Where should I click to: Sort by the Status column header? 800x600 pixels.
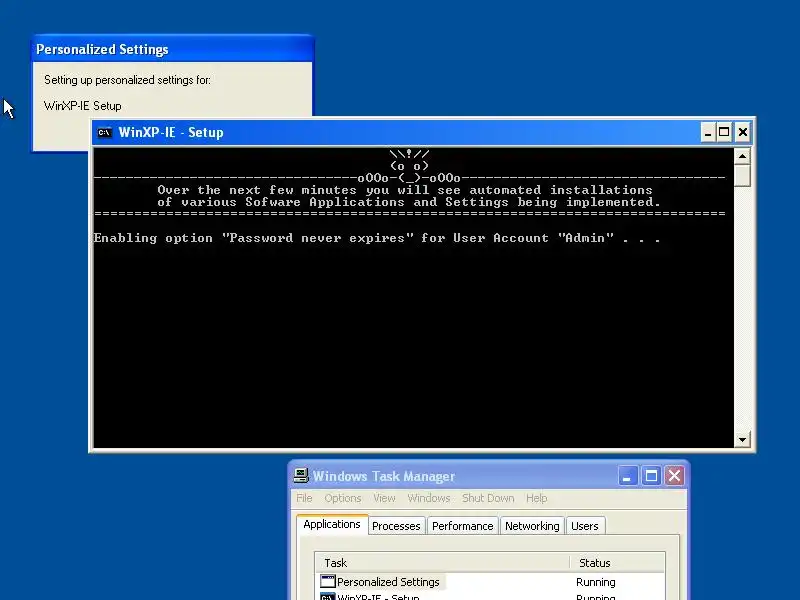617,563
